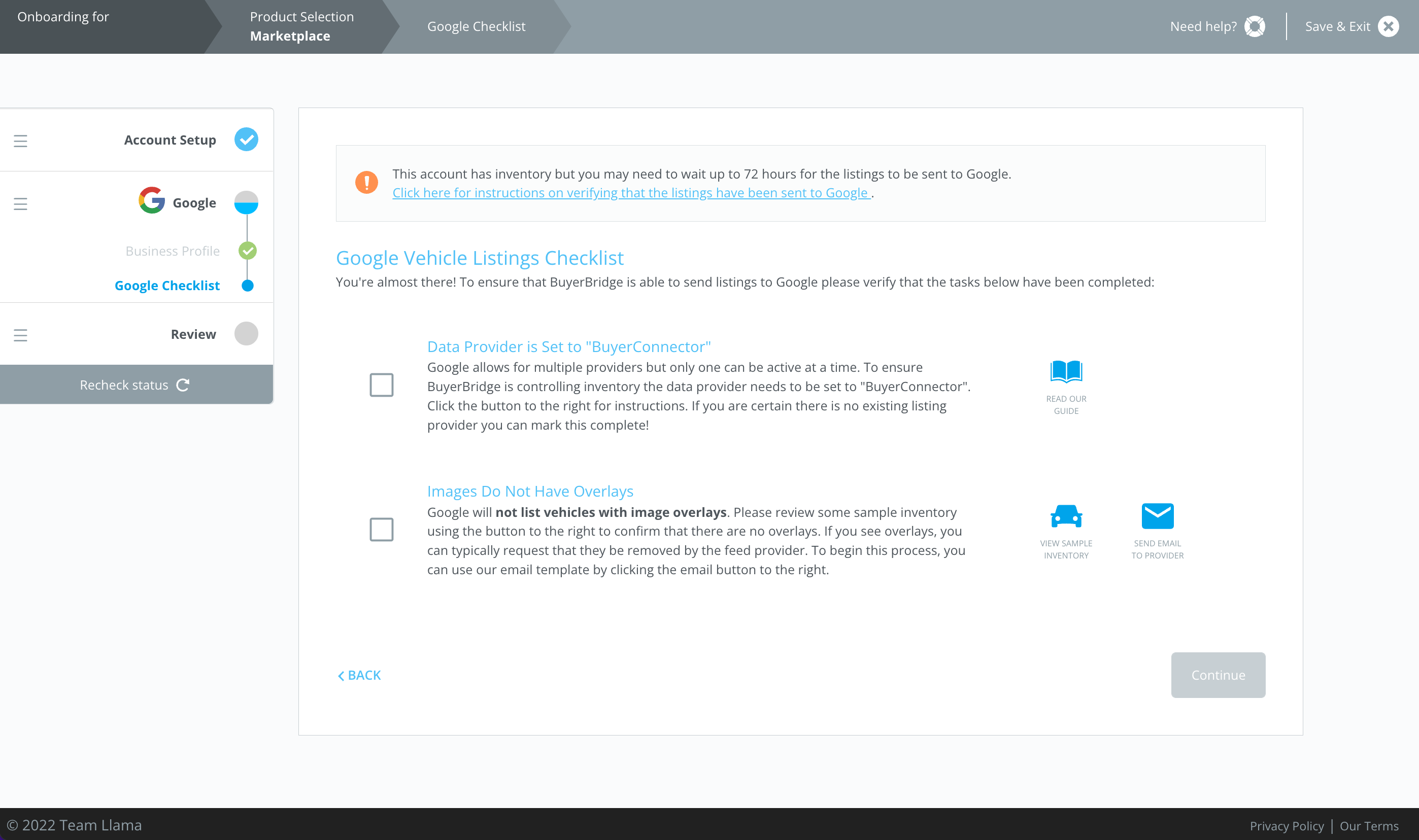
Task: Click the Review gray status circle
Action: 246,333
